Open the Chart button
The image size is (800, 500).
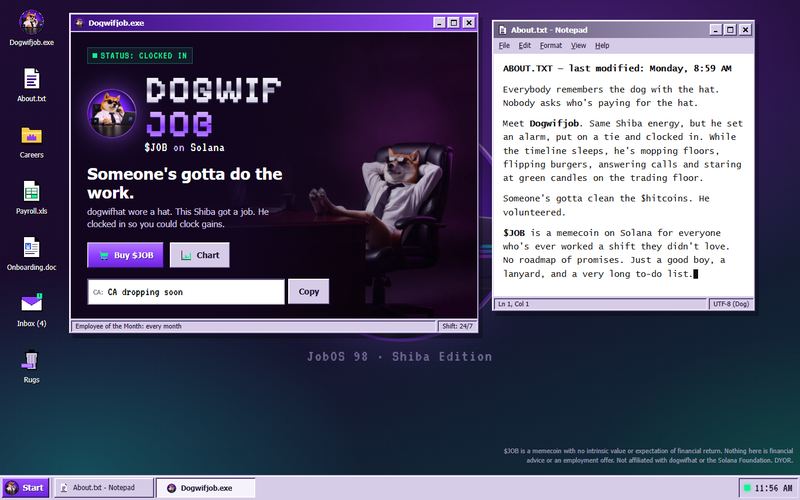[x=199, y=255]
